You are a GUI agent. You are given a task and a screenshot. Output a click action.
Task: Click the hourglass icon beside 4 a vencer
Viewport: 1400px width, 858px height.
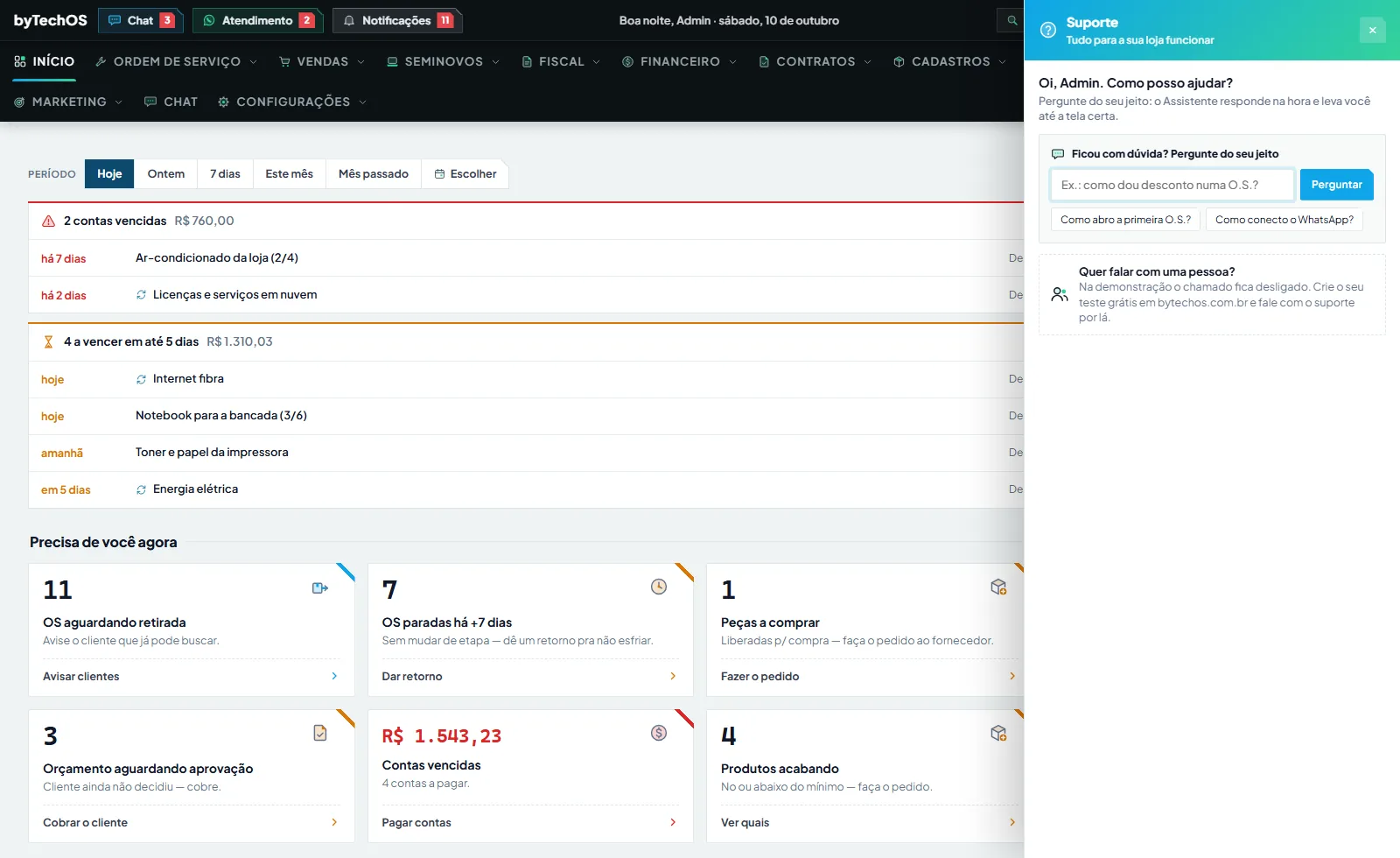click(x=48, y=342)
